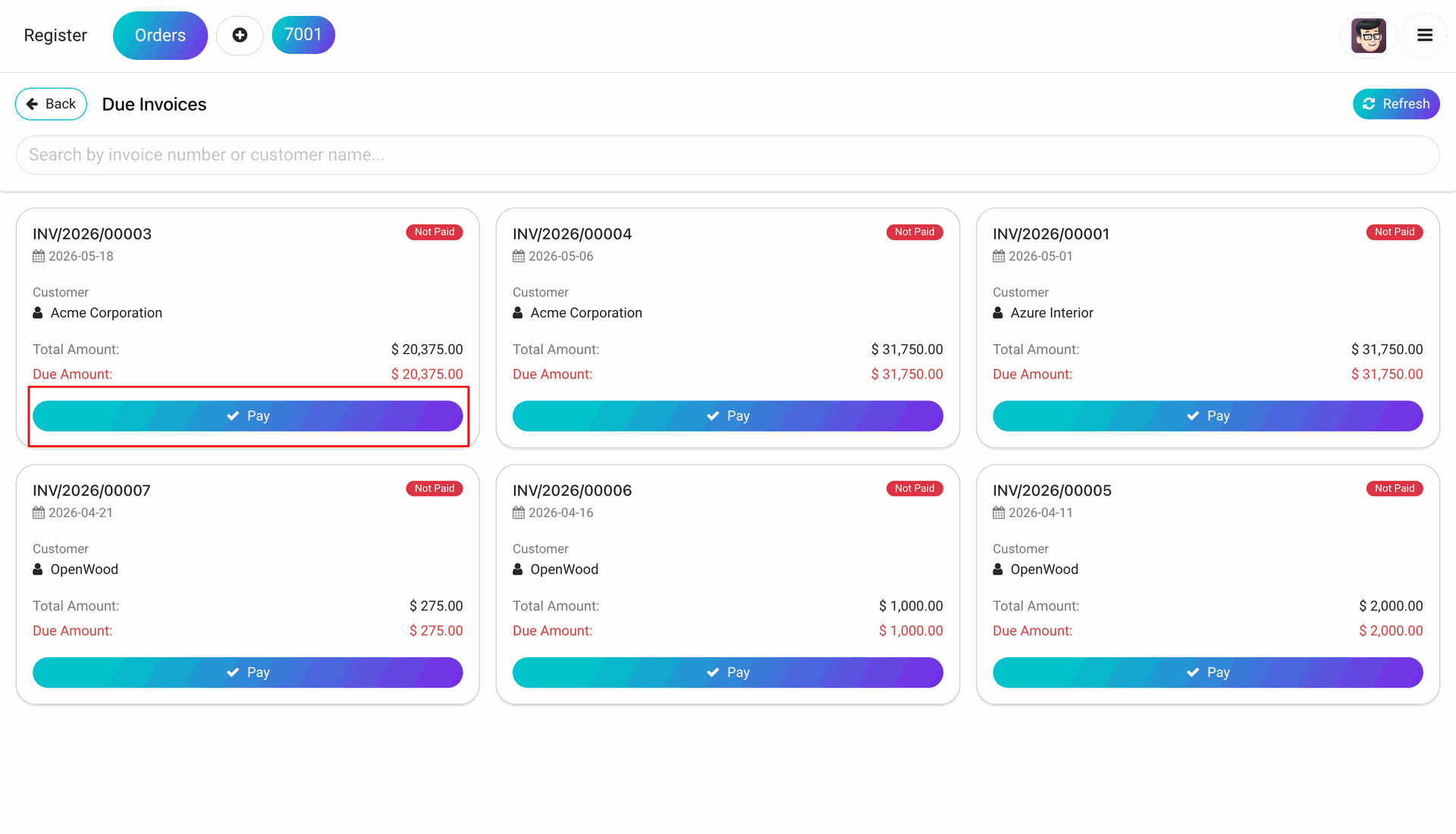This screenshot has width=1456, height=834.
Task: Click calendar icon on INV/2026/00005
Action: pos(999,513)
